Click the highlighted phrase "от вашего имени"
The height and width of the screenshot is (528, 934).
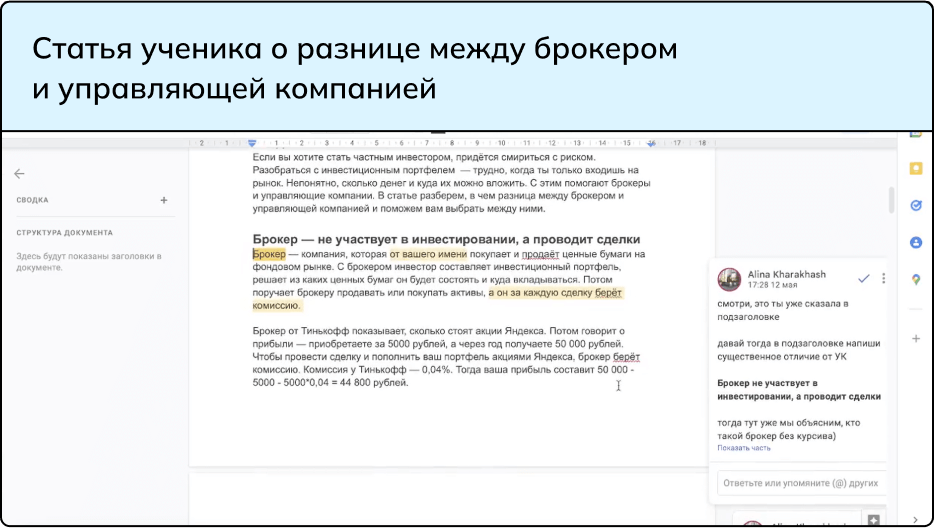click(428, 254)
